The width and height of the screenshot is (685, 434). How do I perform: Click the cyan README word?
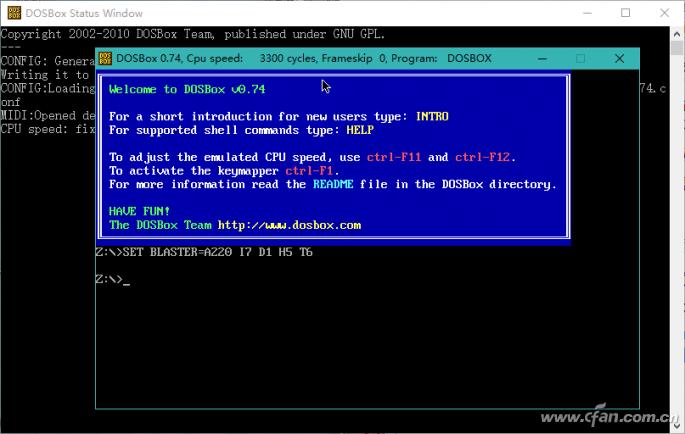[x=333, y=184]
